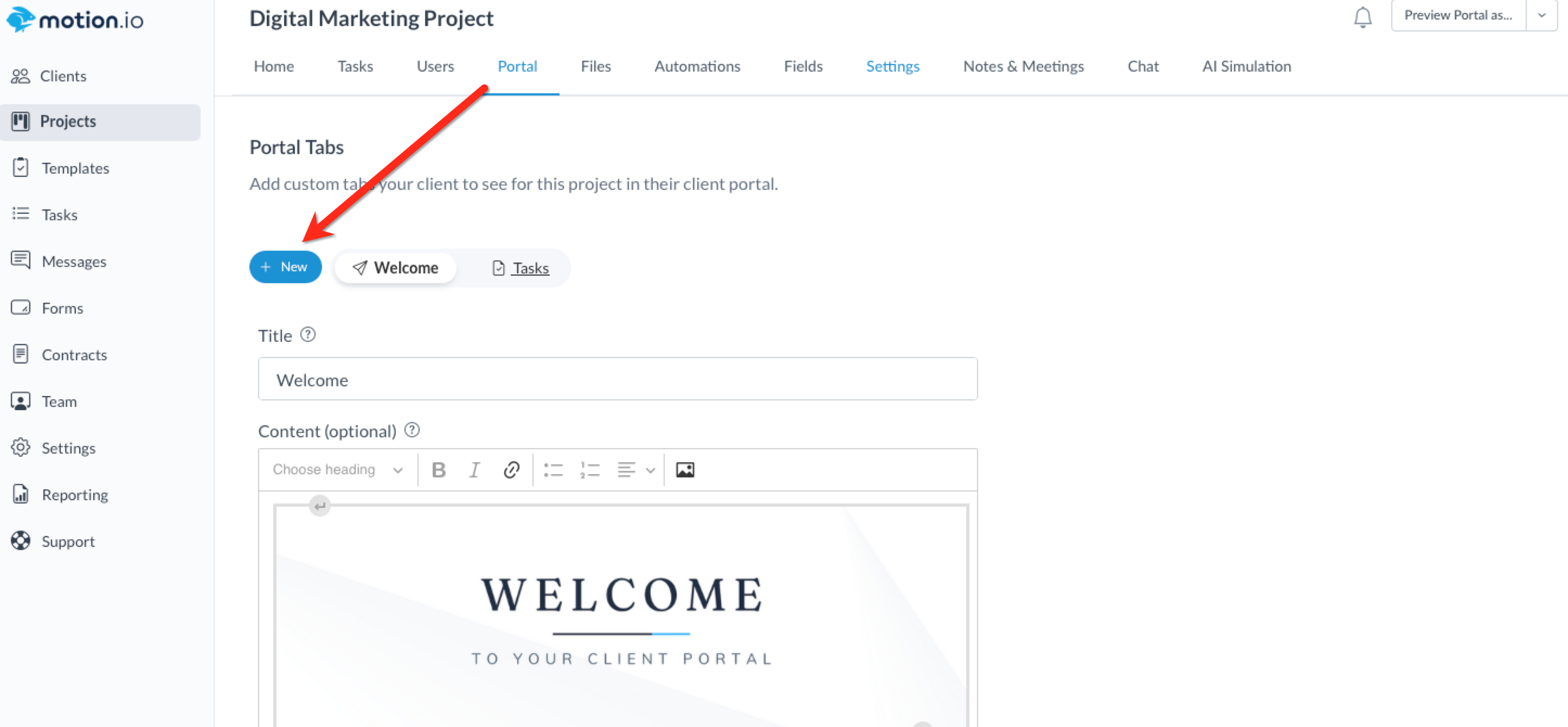Switch to the Automations tab
This screenshot has height=727, width=1568.
[x=697, y=66]
